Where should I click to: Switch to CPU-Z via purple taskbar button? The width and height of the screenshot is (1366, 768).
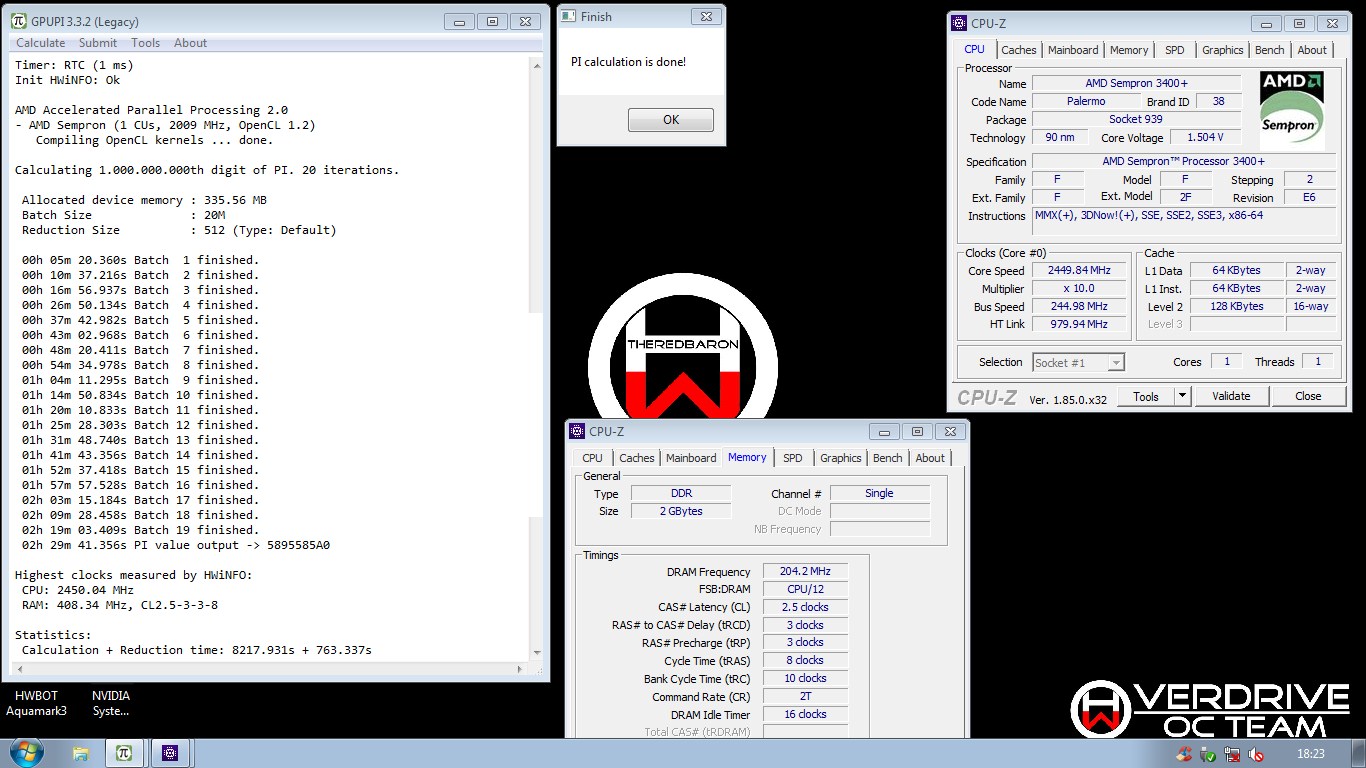(170, 753)
